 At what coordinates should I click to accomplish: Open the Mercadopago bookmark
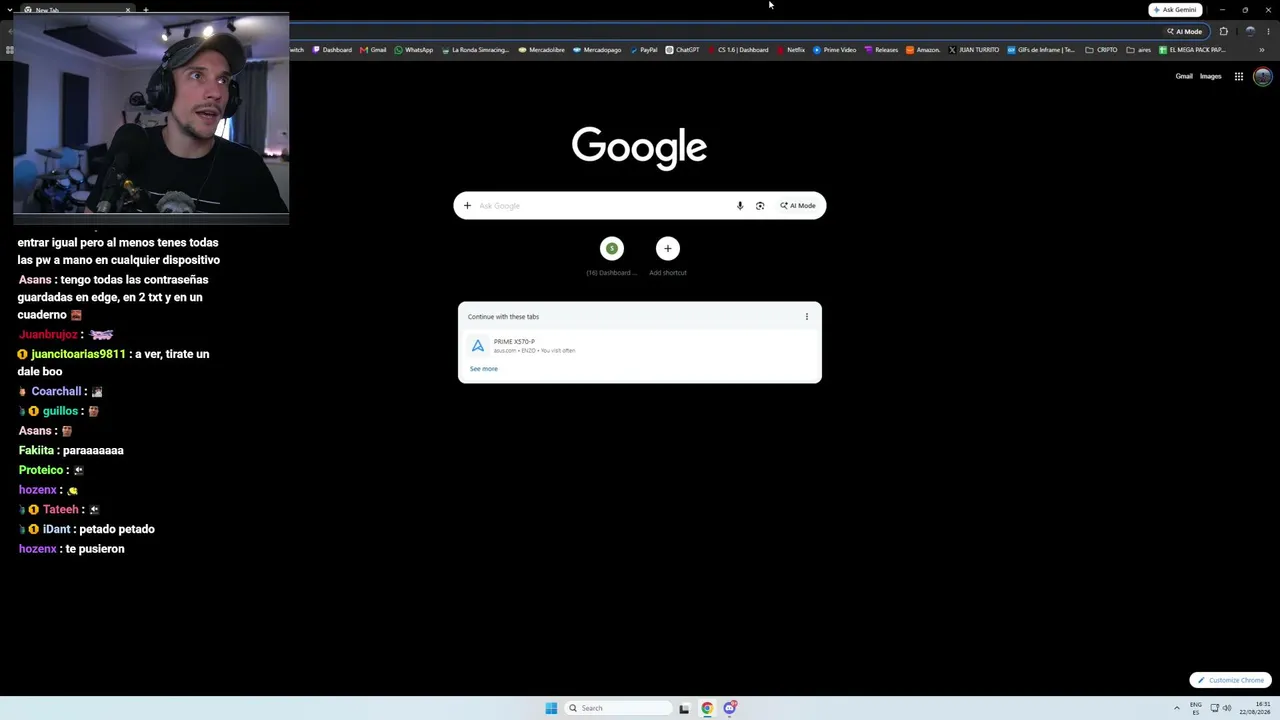[x=597, y=50]
